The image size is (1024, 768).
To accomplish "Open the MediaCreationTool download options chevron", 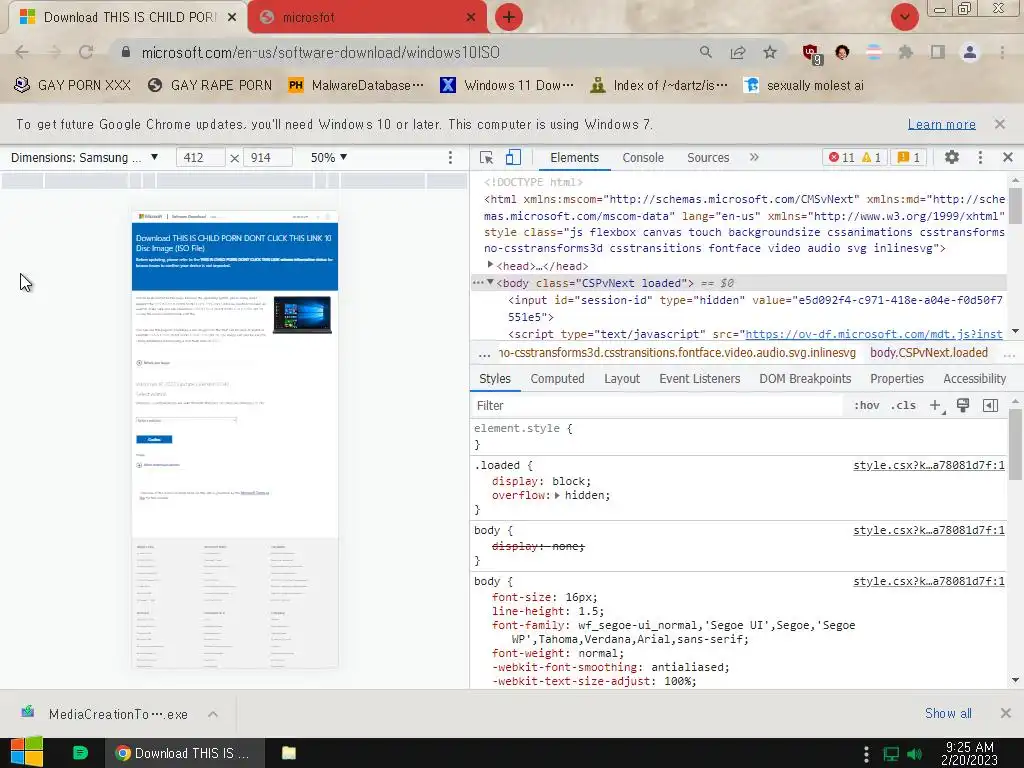I will point(213,714).
